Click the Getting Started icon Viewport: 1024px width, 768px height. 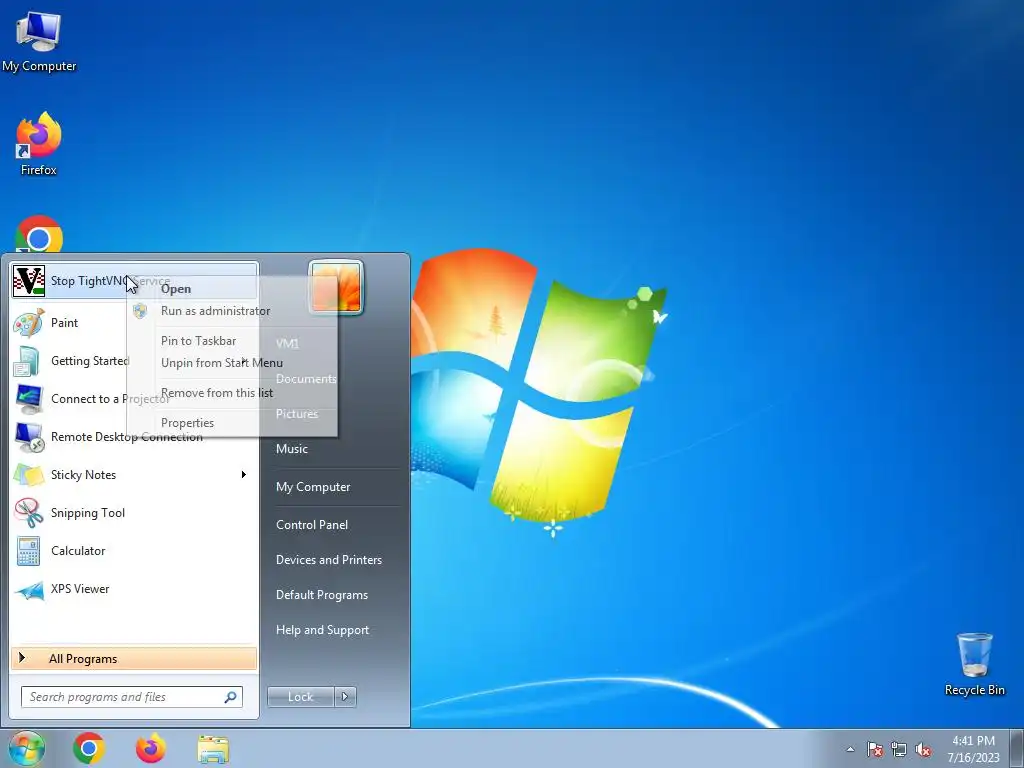27,361
